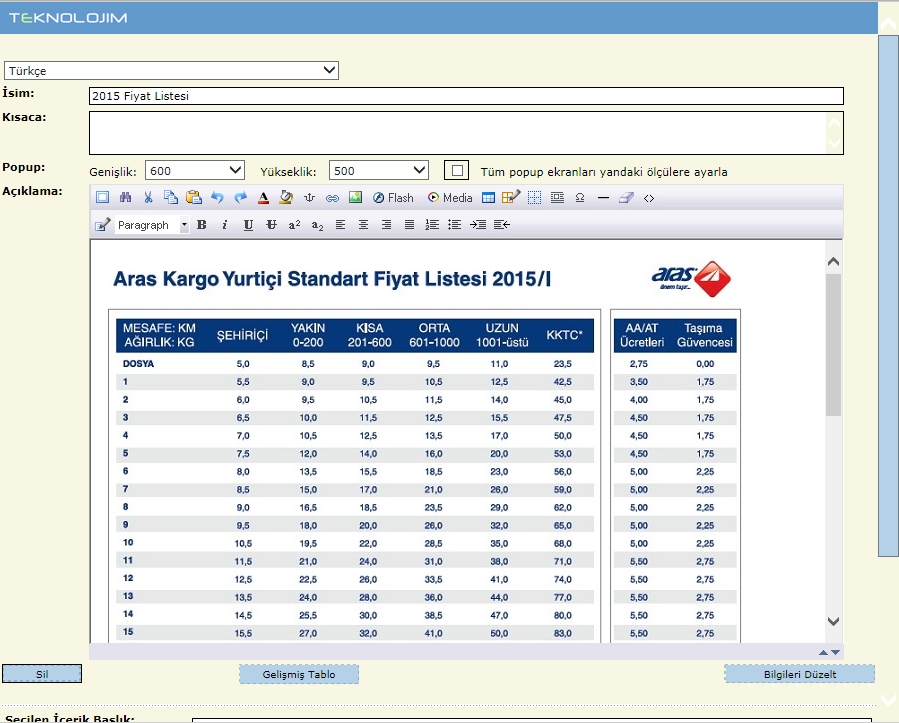The image size is (899, 723).
Task: Insert a hyperlink with the chain icon
Action: pos(332,198)
